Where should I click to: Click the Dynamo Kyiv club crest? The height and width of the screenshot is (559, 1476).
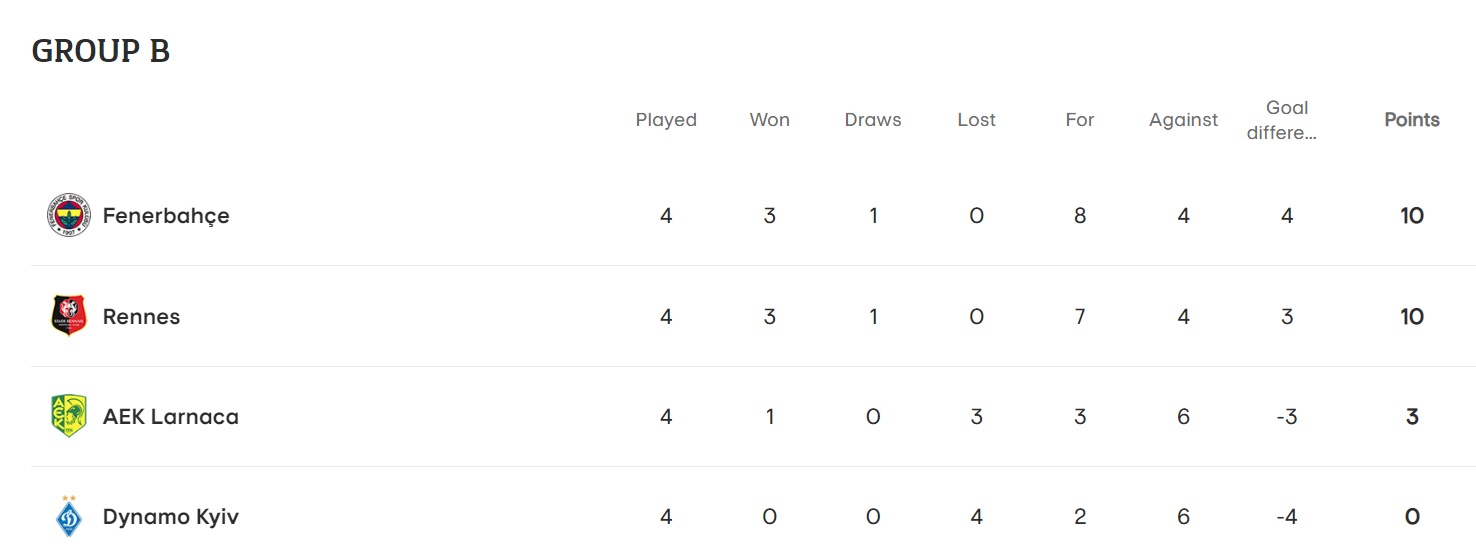(68, 516)
